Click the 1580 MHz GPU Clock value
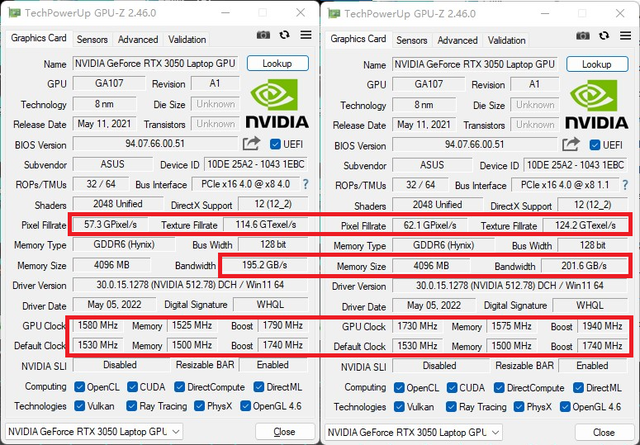The width and height of the screenshot is (640, 445). [98, 325]
